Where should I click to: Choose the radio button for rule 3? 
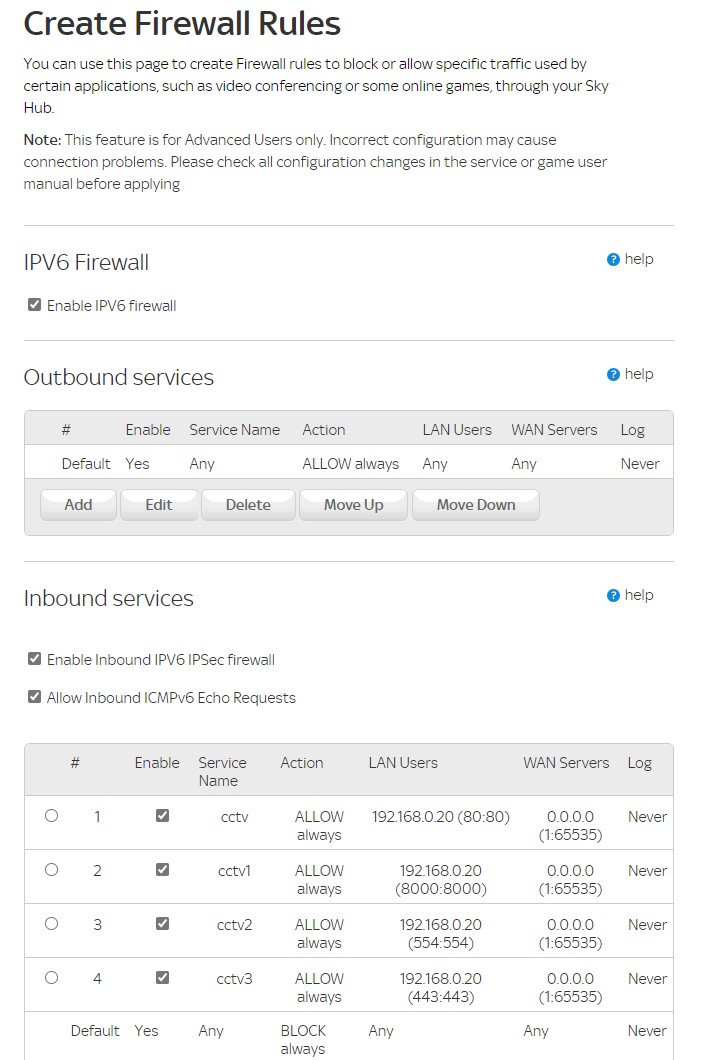point(52,924)
